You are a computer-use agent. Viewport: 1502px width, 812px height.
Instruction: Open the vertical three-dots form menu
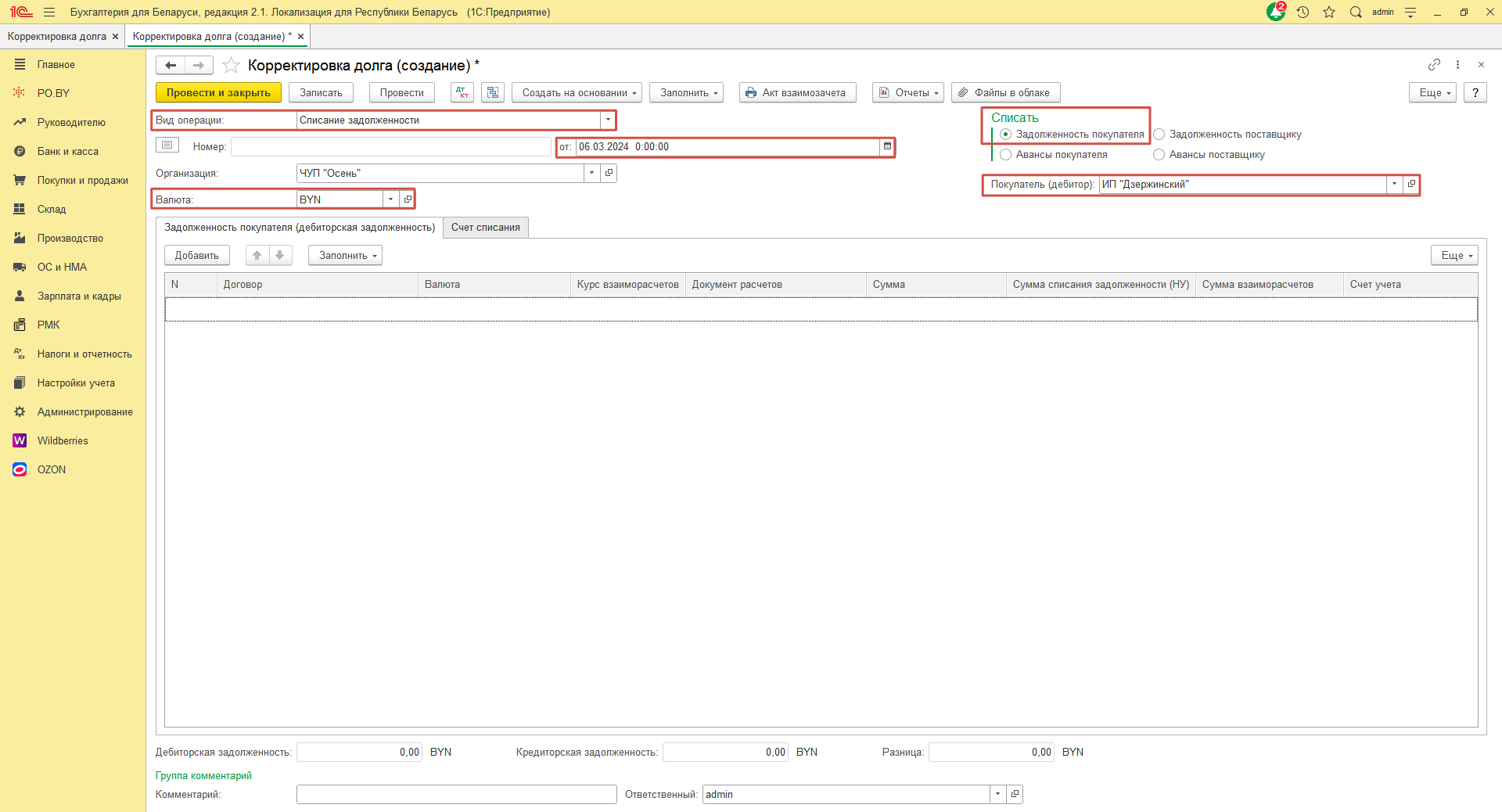[1457, 64]
